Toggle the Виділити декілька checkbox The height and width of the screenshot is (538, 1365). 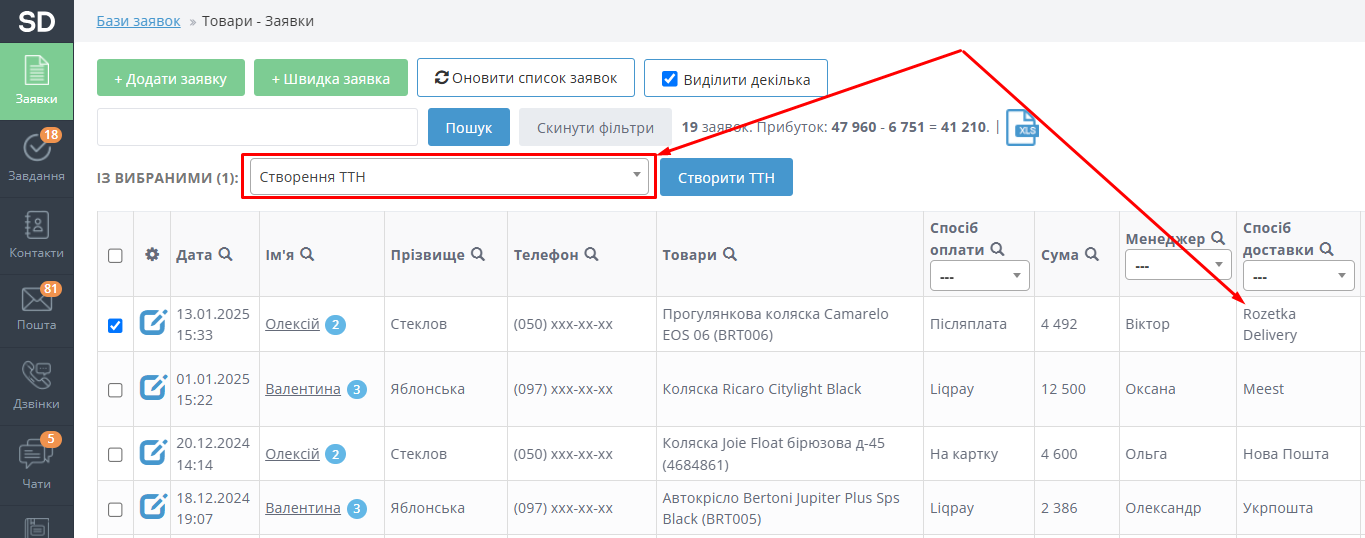pos(670,79)
